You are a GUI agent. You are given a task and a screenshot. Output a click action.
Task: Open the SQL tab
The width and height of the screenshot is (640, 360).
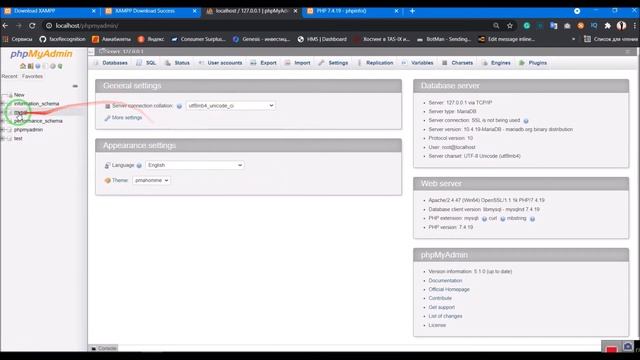(x=146, y=63)
